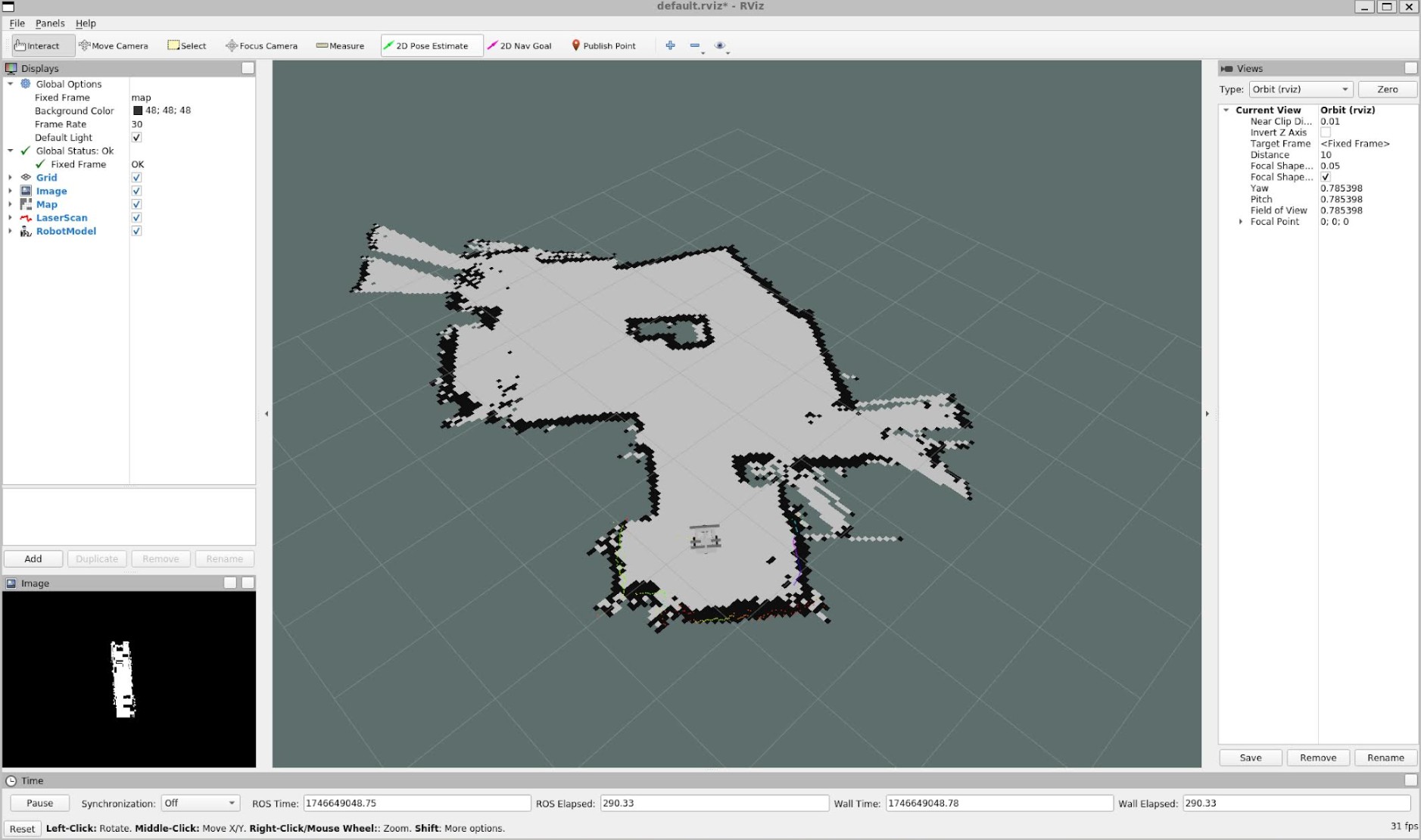Activate the Publish Point tool

(603, 45)
